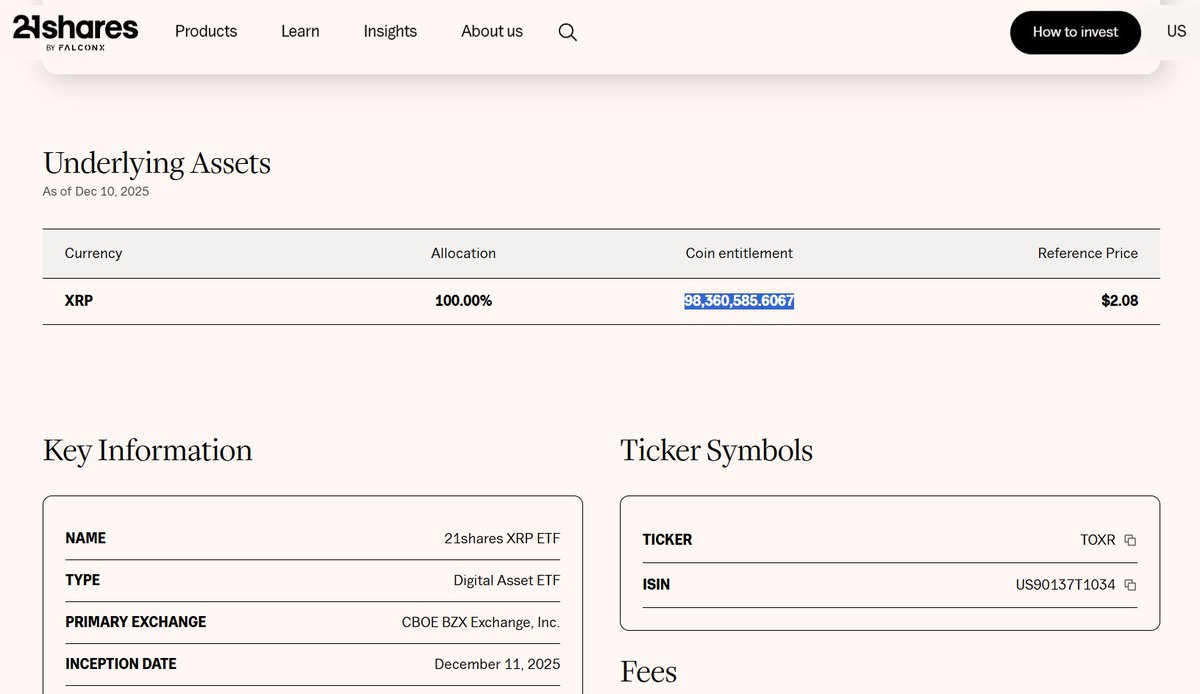Viewport: 1200px width, 694px height.
Task: Click the 21shares by FalconX logo
Action: point(75,32)
